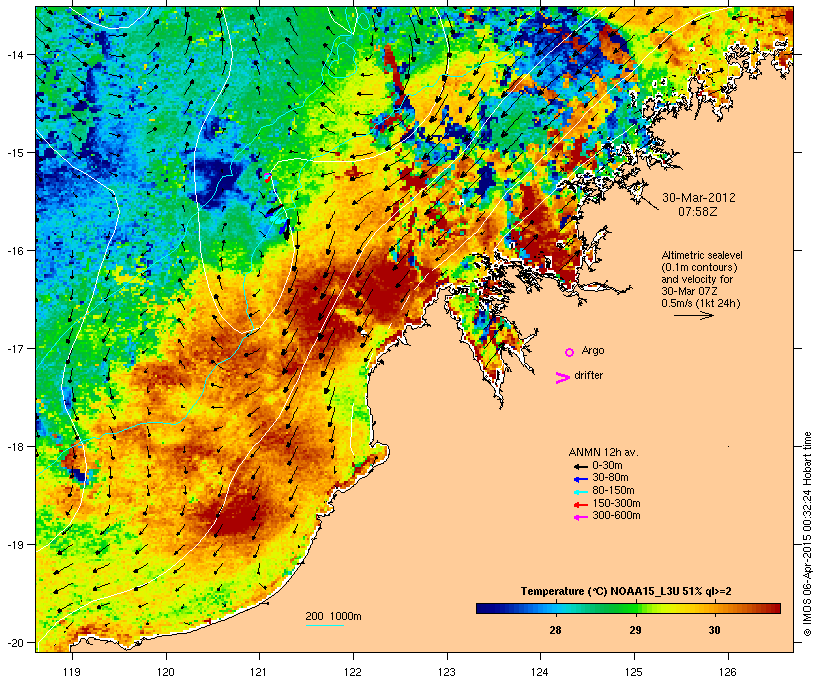Click the '28' colorbar tick label
The image size is (820, 680).
pos(555,630)
